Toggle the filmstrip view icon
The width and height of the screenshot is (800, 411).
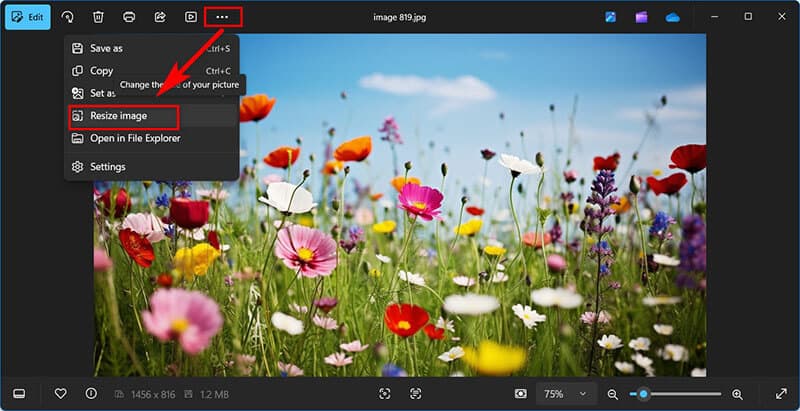[x=19, y=394]
